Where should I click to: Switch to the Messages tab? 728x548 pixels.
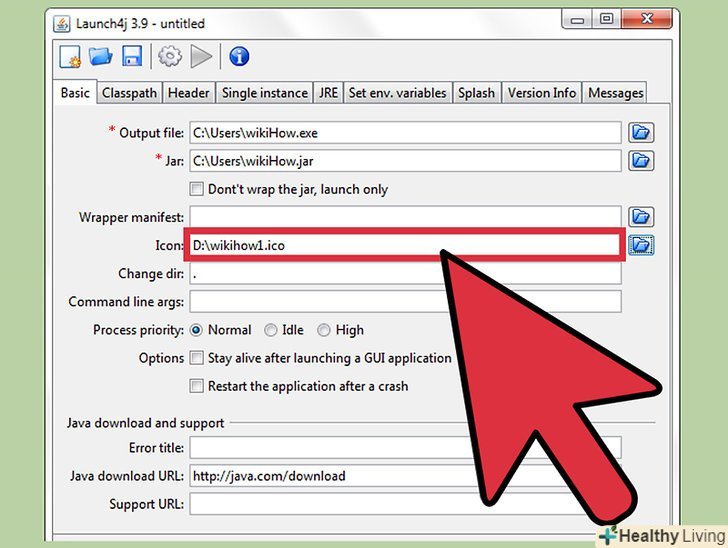coord(616,93)
